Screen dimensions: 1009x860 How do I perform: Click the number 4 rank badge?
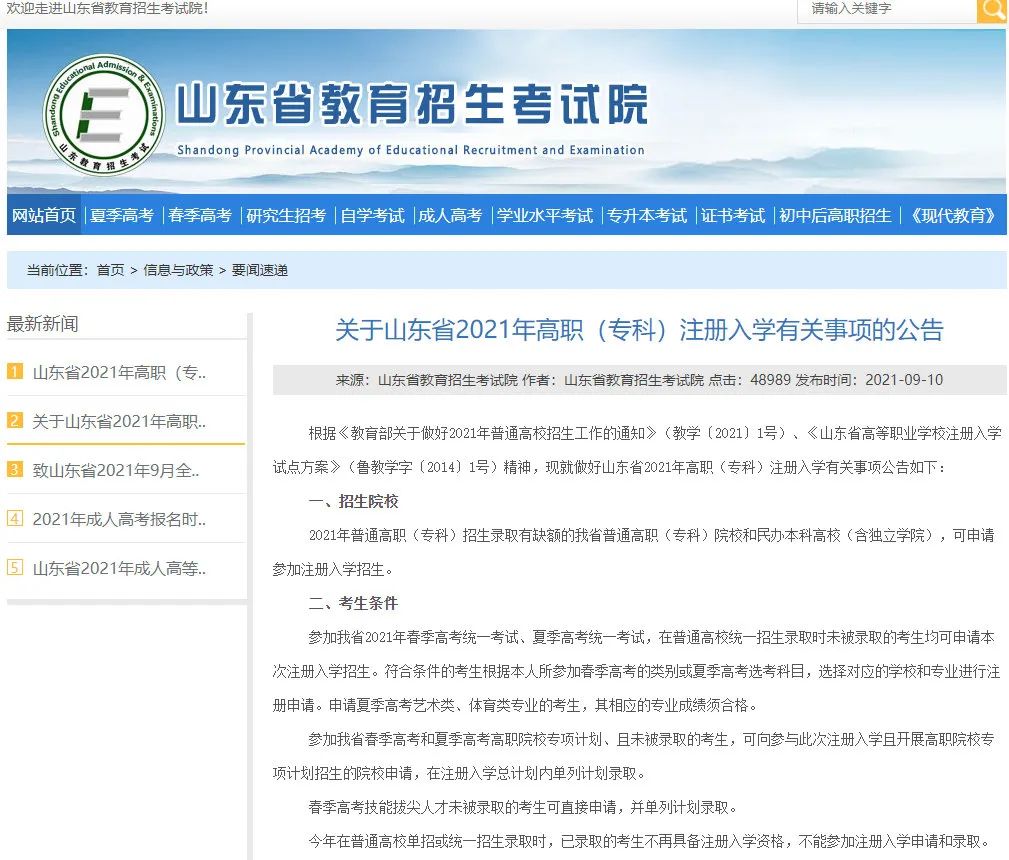15,518
